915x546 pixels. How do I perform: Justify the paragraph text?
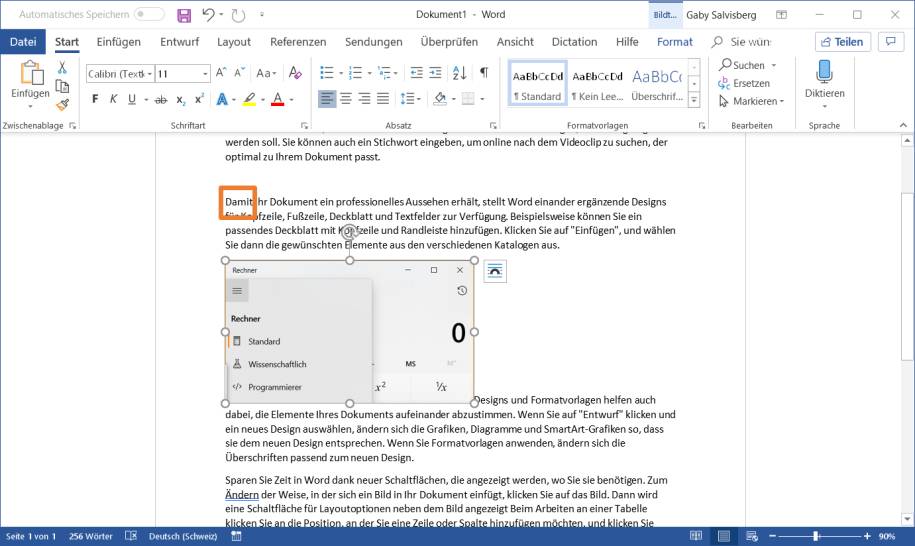pos(383,99)
